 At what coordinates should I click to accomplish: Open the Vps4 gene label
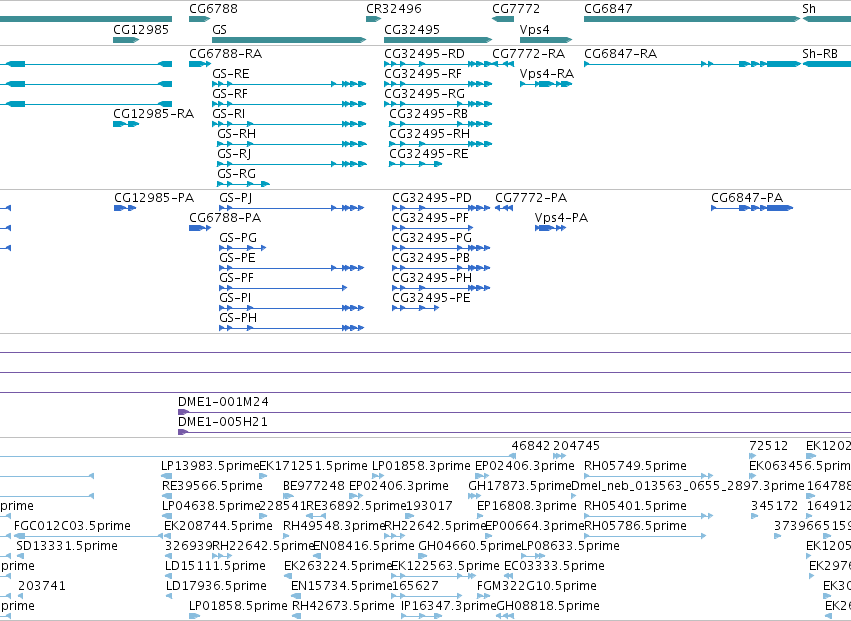coord(535,30)
